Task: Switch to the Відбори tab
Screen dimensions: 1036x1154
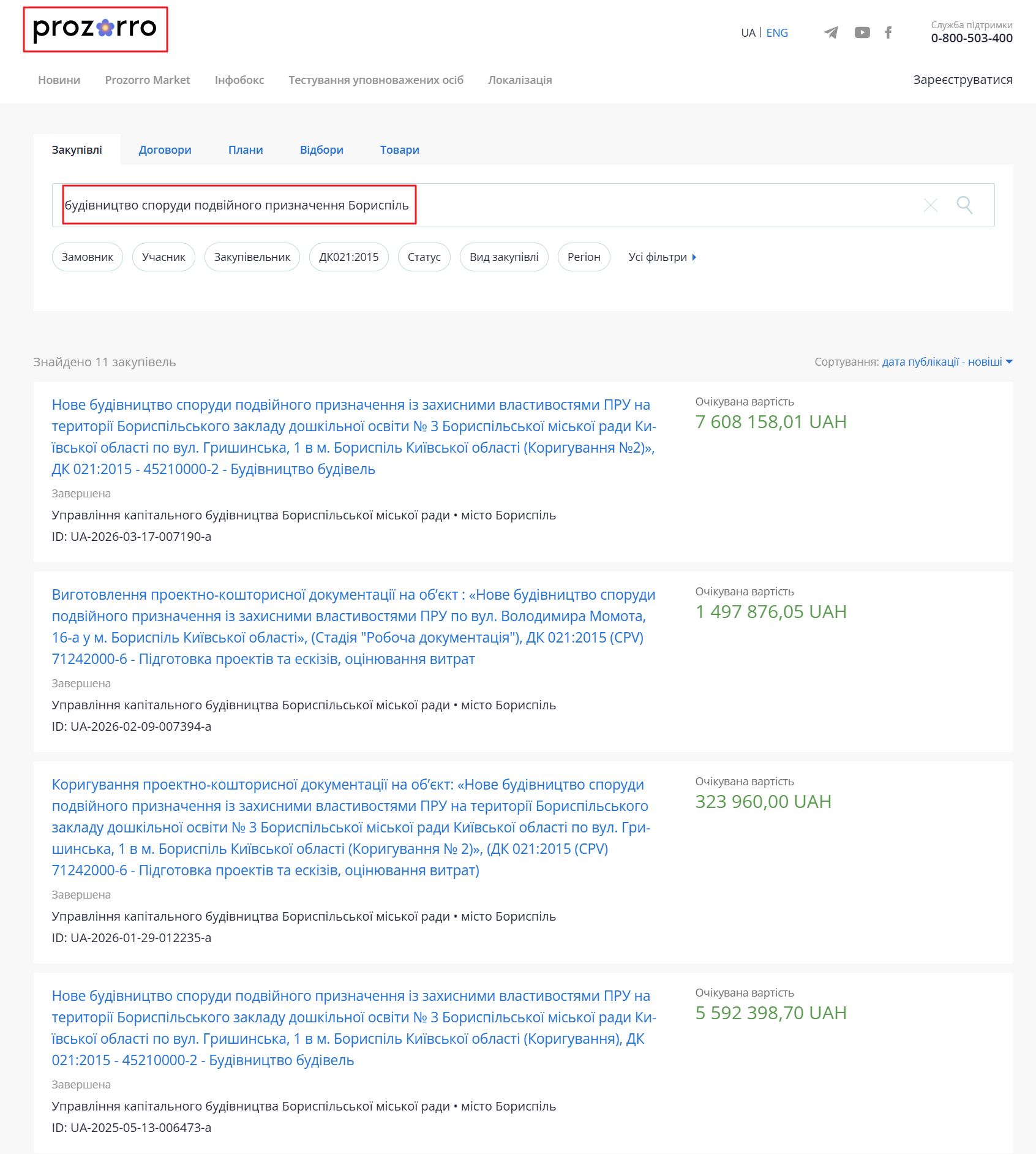Action: pyautogui.click(x=321, y=150)
